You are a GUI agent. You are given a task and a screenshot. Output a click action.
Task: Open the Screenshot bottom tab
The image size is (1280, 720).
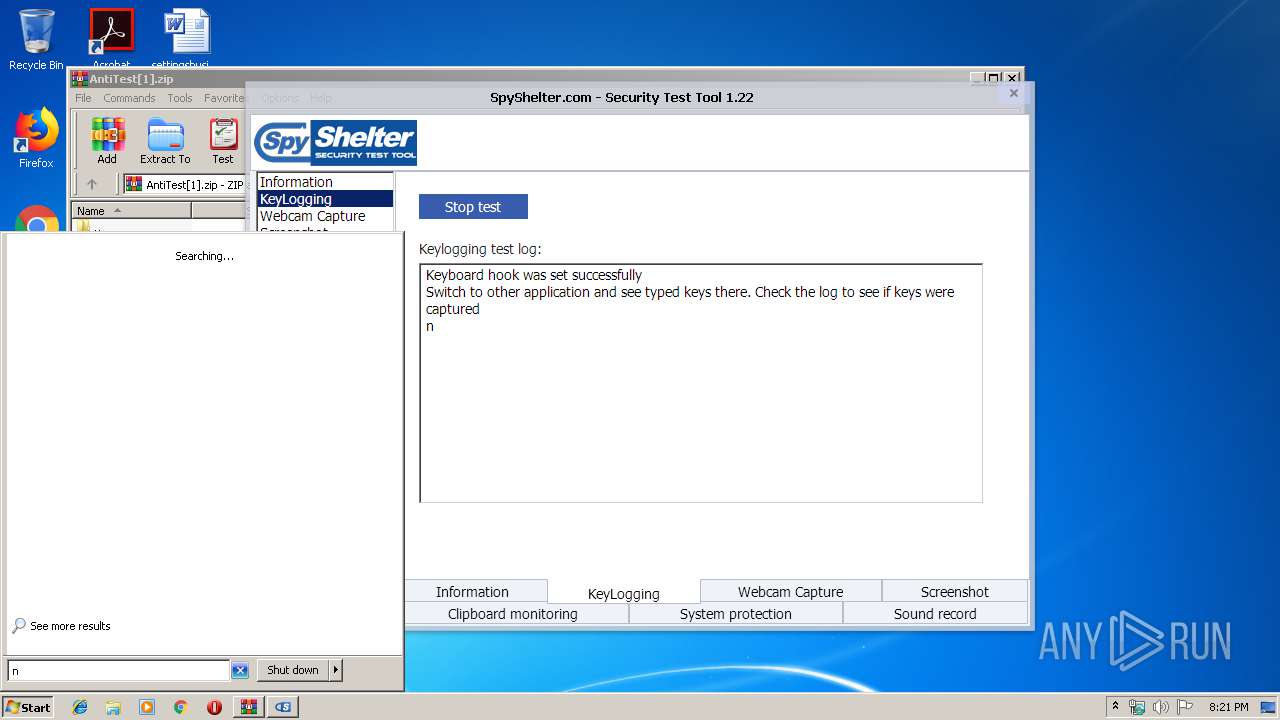pyautogui.click(x=954, y=591)
